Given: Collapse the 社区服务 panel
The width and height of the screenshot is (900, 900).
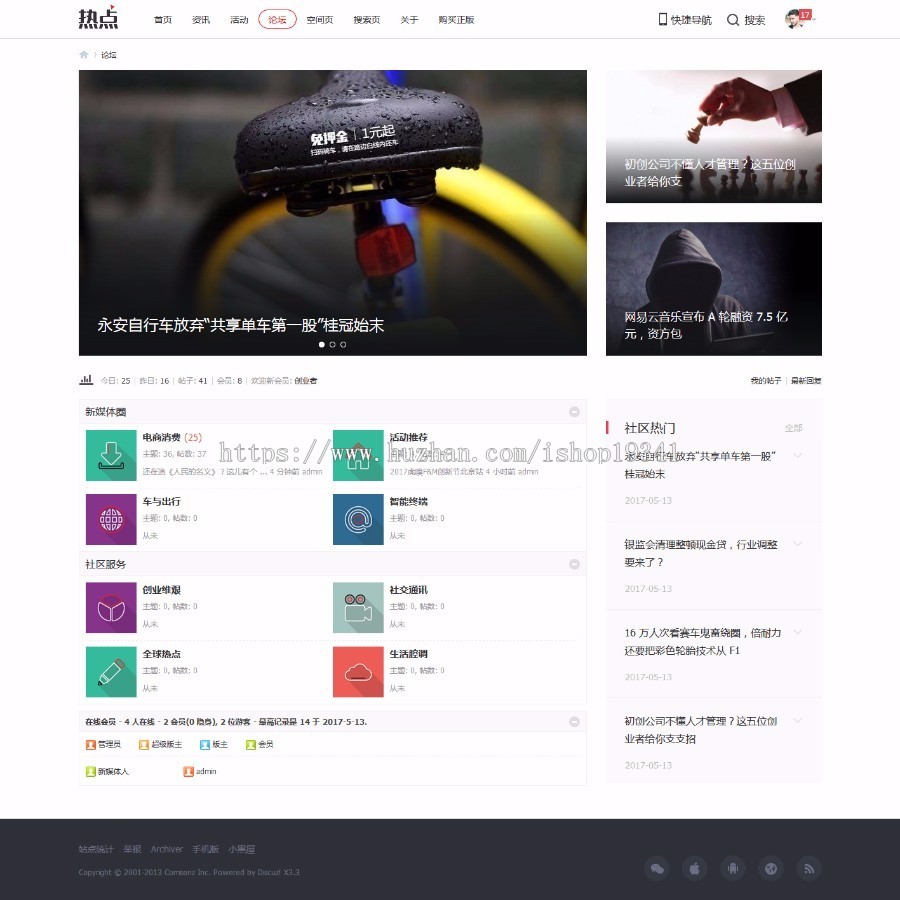Looking at the screenshot, I should (575, 564).
